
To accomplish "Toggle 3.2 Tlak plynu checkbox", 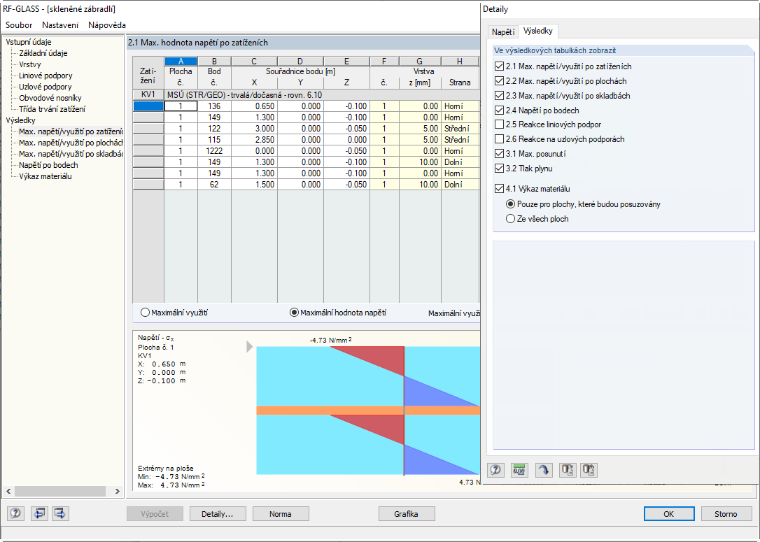I will pos(499,168).
